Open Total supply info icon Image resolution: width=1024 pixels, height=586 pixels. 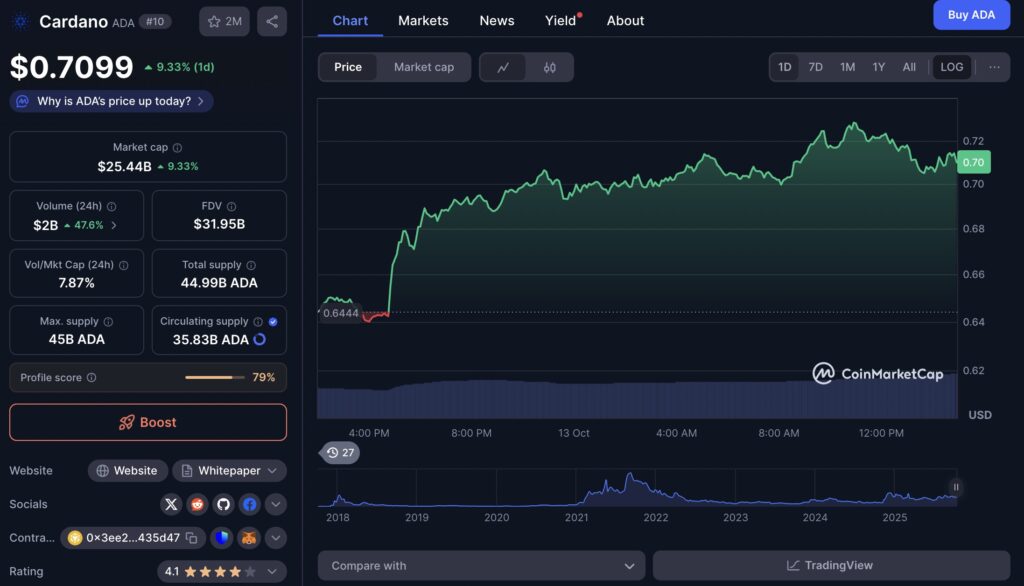pyautogui.click(x=251, y=265)
